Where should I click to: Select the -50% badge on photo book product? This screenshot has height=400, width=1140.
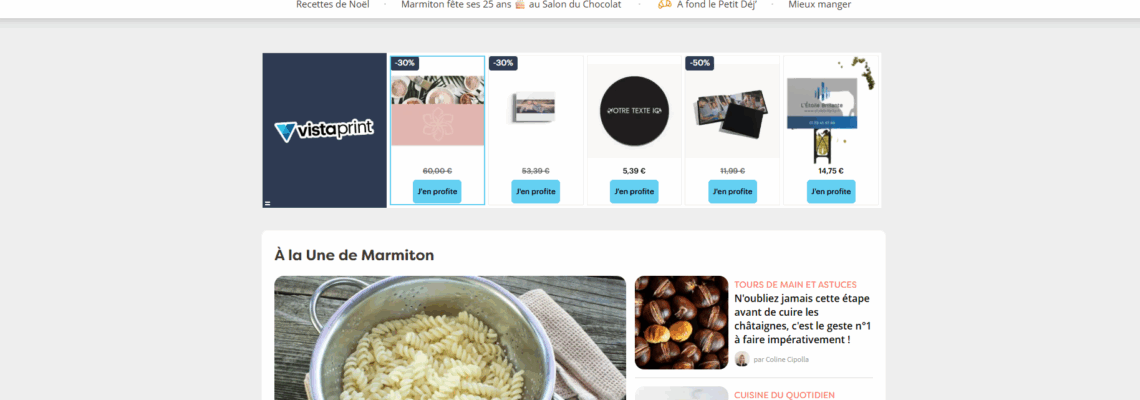tap(699, 63)
